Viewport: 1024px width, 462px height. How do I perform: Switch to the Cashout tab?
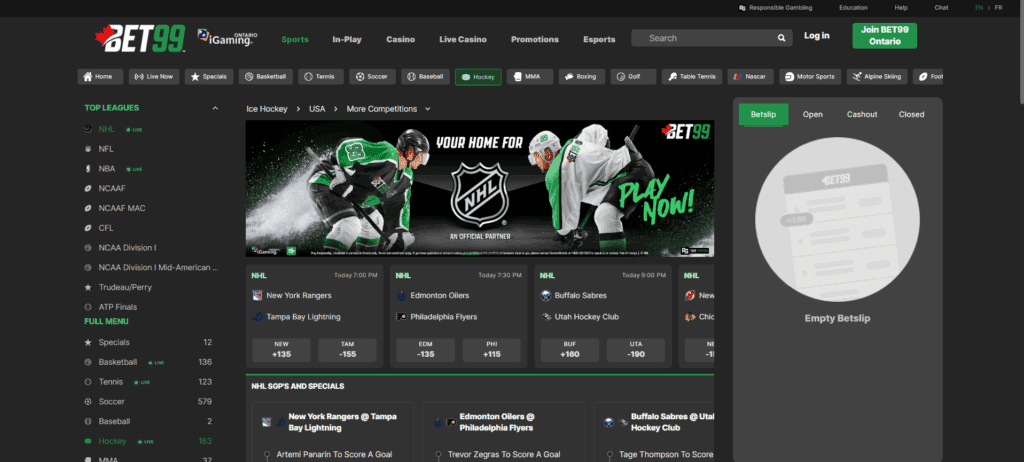862,114
